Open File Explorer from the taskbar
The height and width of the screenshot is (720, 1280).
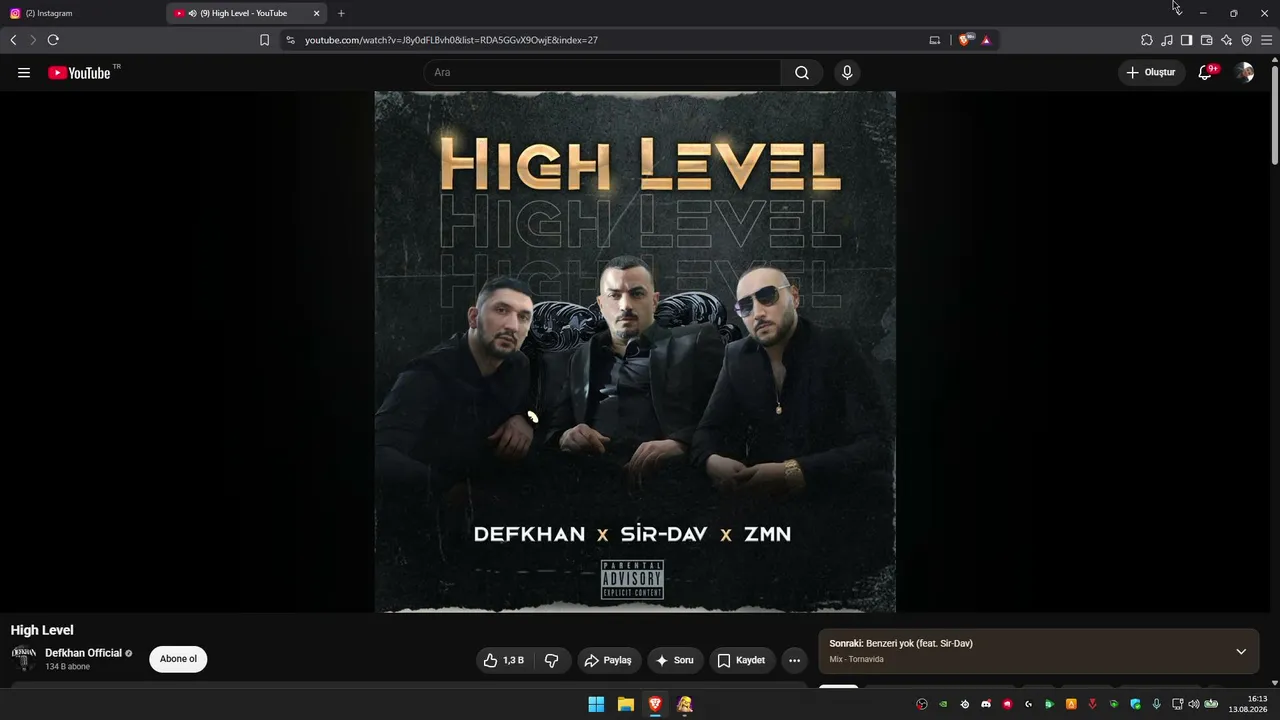click(x=626, y=704)
